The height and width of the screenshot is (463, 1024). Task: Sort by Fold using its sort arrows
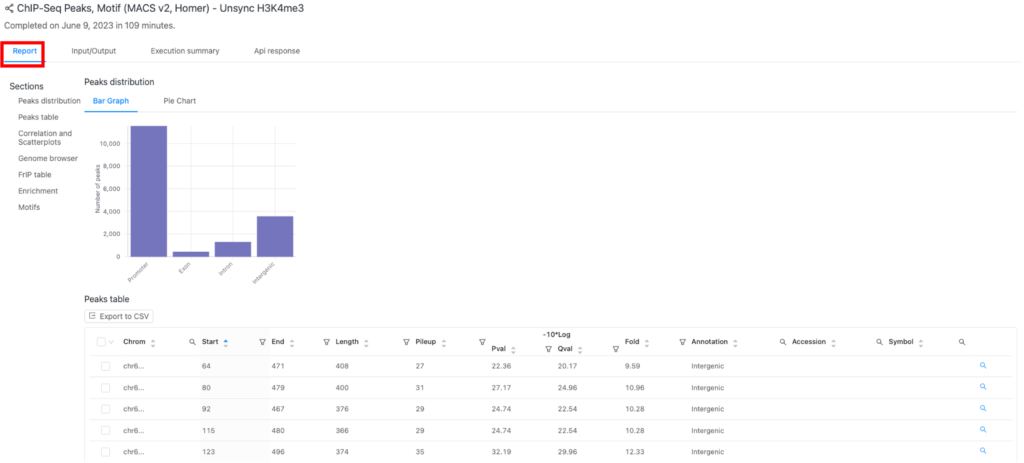647,342
